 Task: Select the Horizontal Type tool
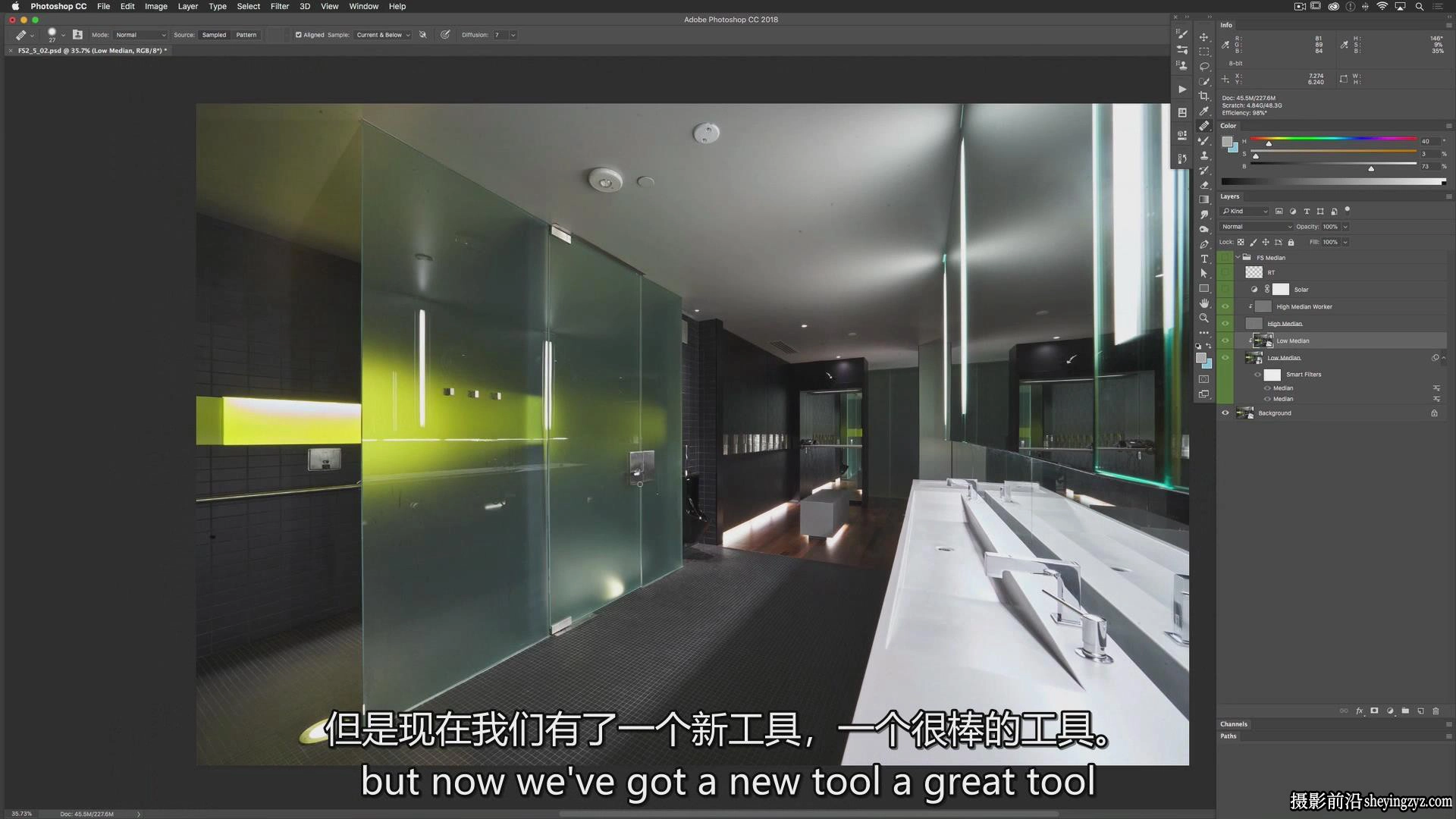(x=1203, y=259)
